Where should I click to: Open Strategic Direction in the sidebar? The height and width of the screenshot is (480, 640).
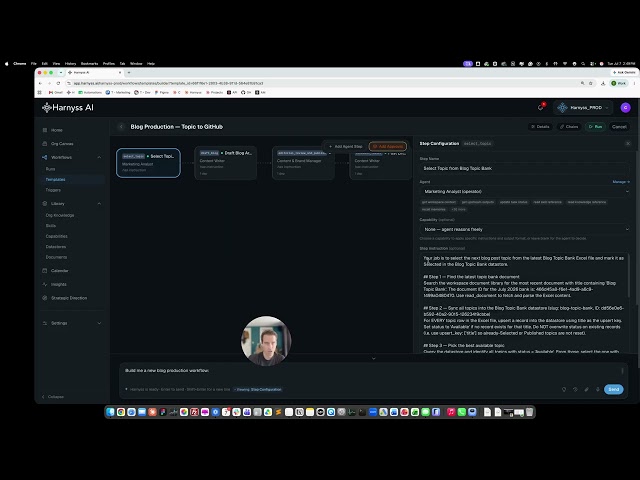tap(69, 298)
